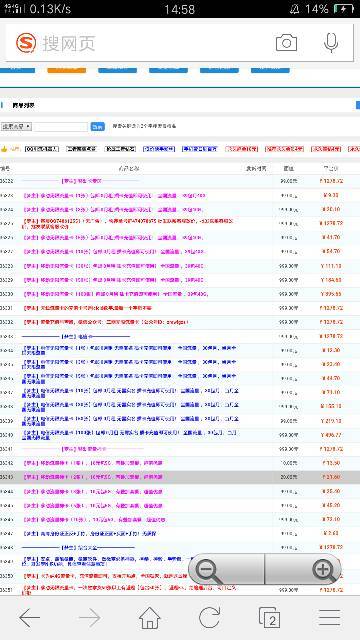Image resolution: width=360 pixels, height=640 pixels.
Task: Select the gray highlighted product row
Action: pyautogui.click(x=180, y=477)
